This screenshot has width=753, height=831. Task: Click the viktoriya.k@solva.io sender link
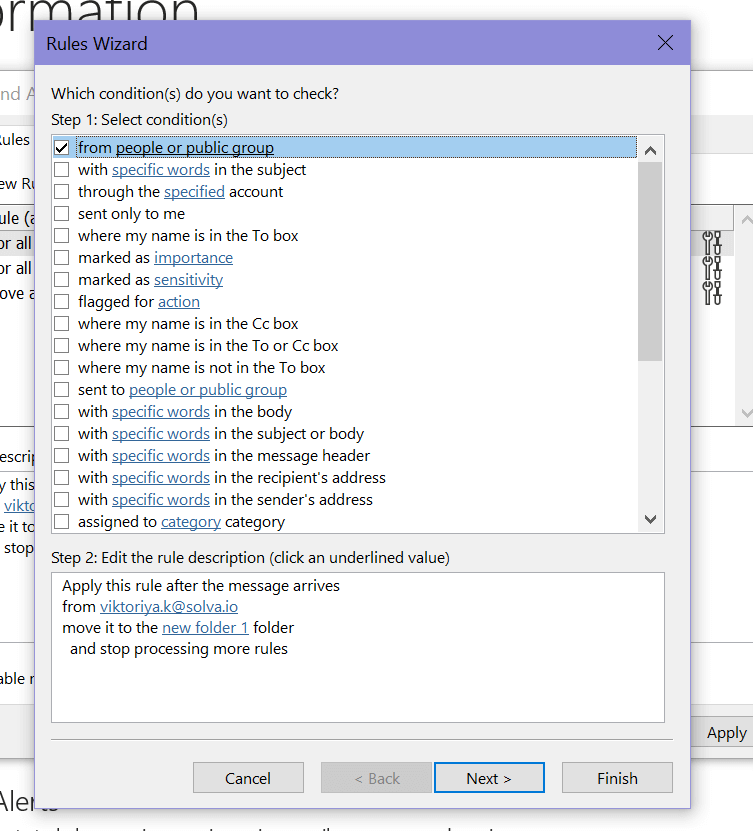point(169,607)
